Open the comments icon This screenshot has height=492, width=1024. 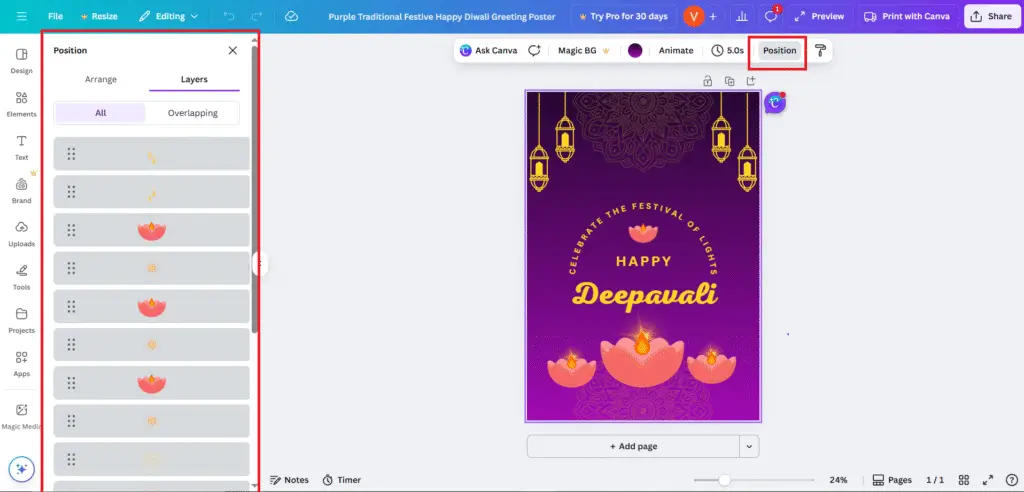(771, 16)
